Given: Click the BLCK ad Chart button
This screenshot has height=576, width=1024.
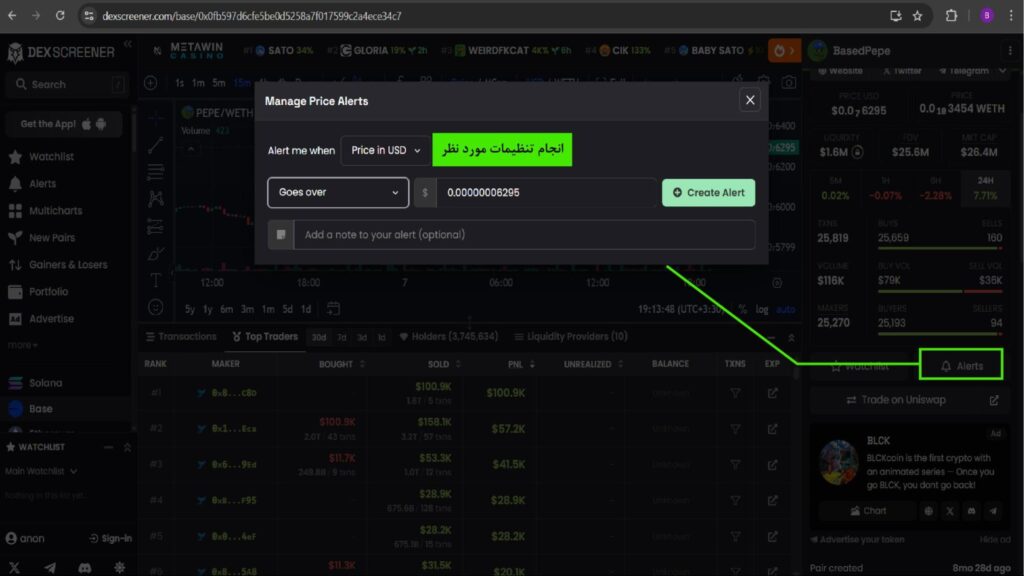Looking at the screenshot, I should [x=869, y=511].
